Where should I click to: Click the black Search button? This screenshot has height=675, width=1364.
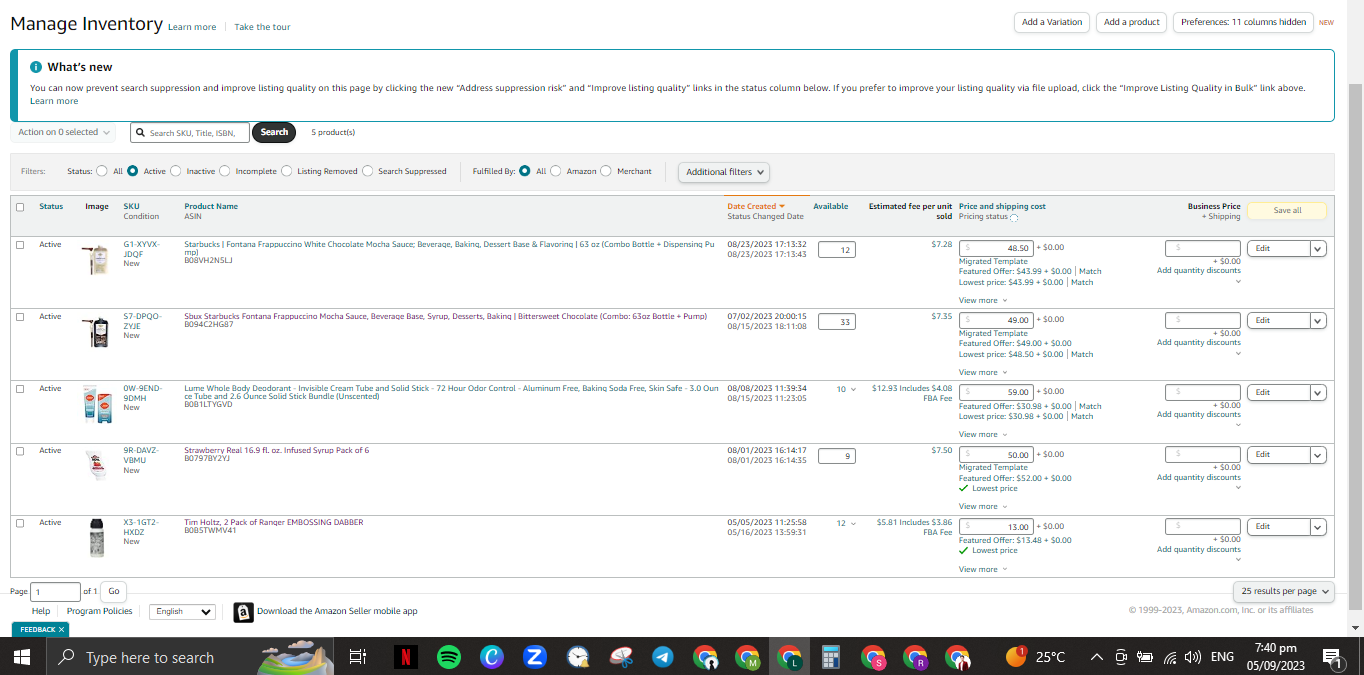(274, 132)
